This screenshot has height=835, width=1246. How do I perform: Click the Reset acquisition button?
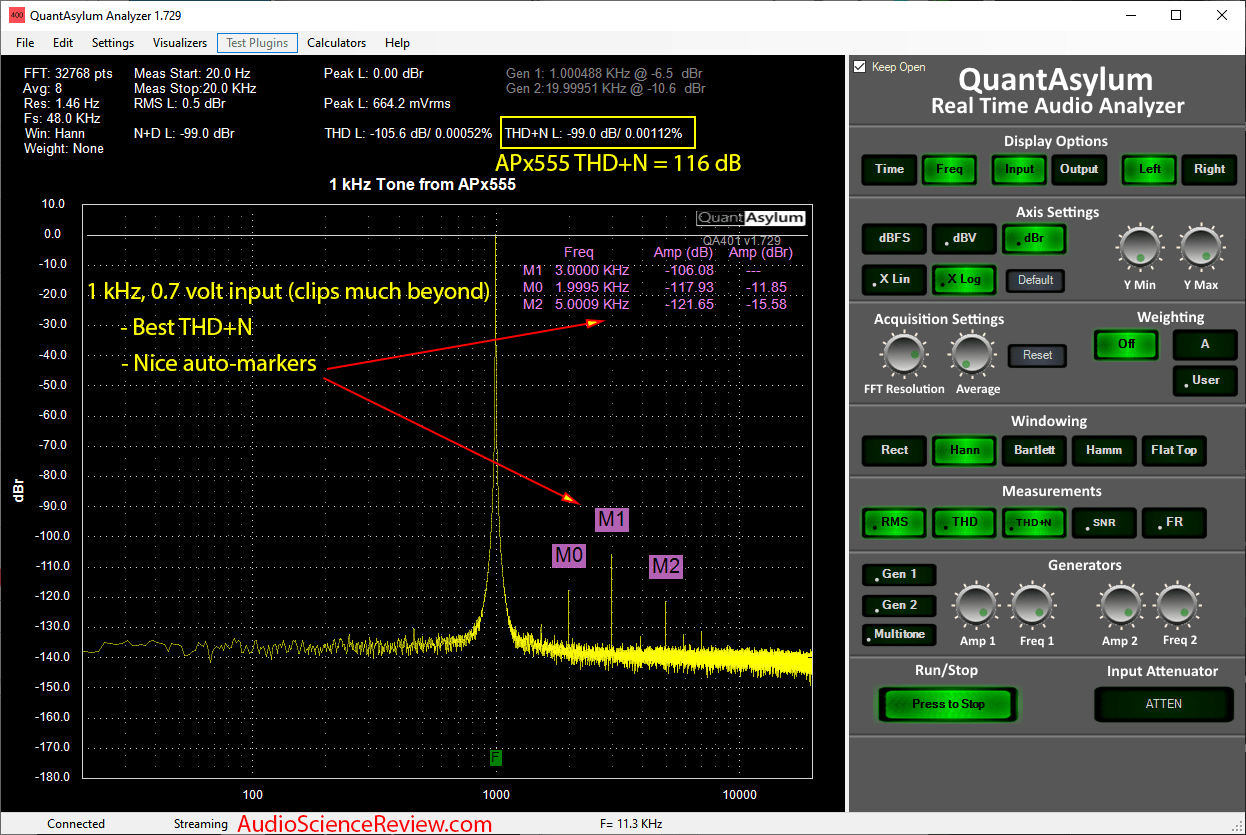pos(1037,355)
